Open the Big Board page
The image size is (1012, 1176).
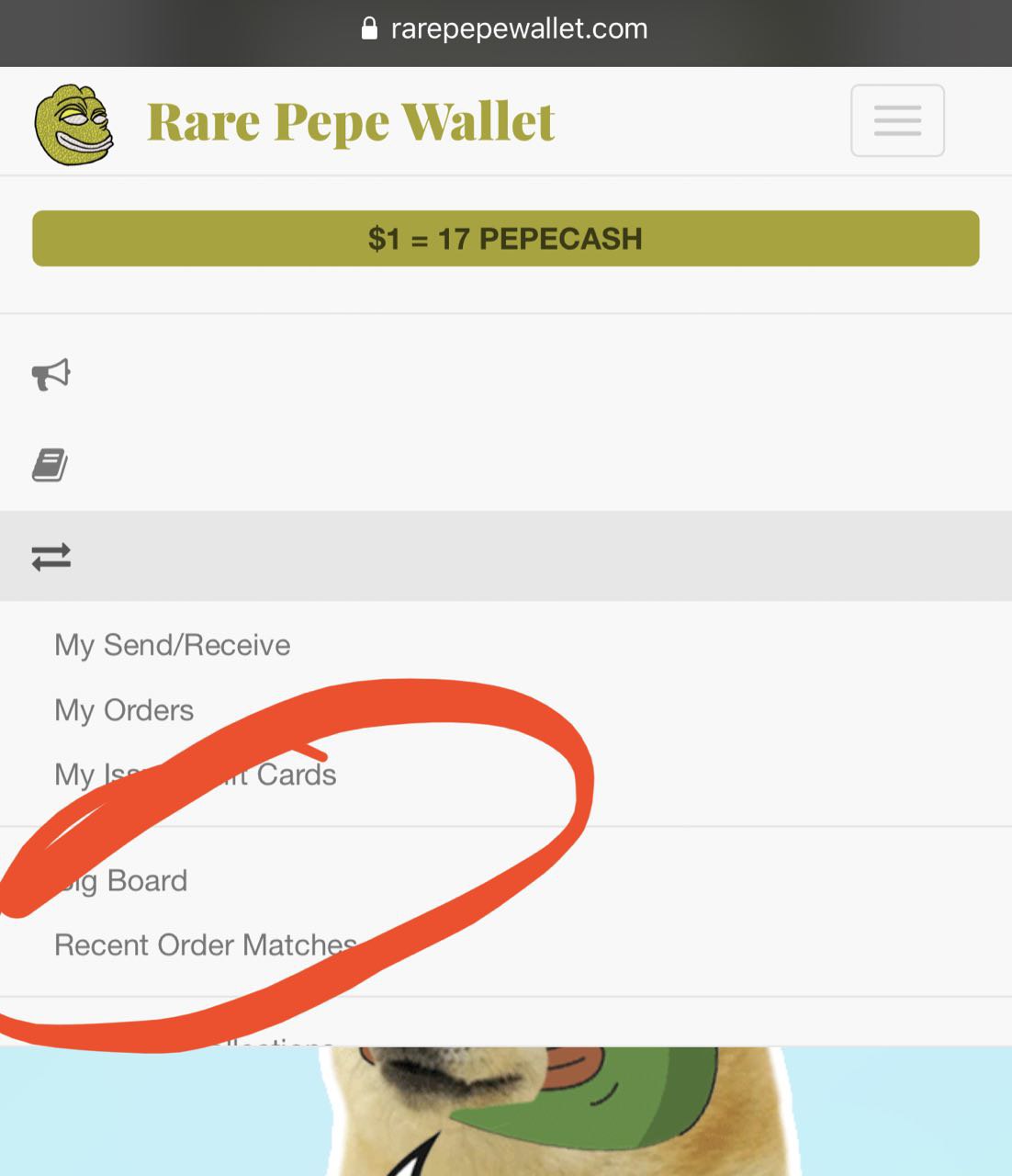pos(121,880)
